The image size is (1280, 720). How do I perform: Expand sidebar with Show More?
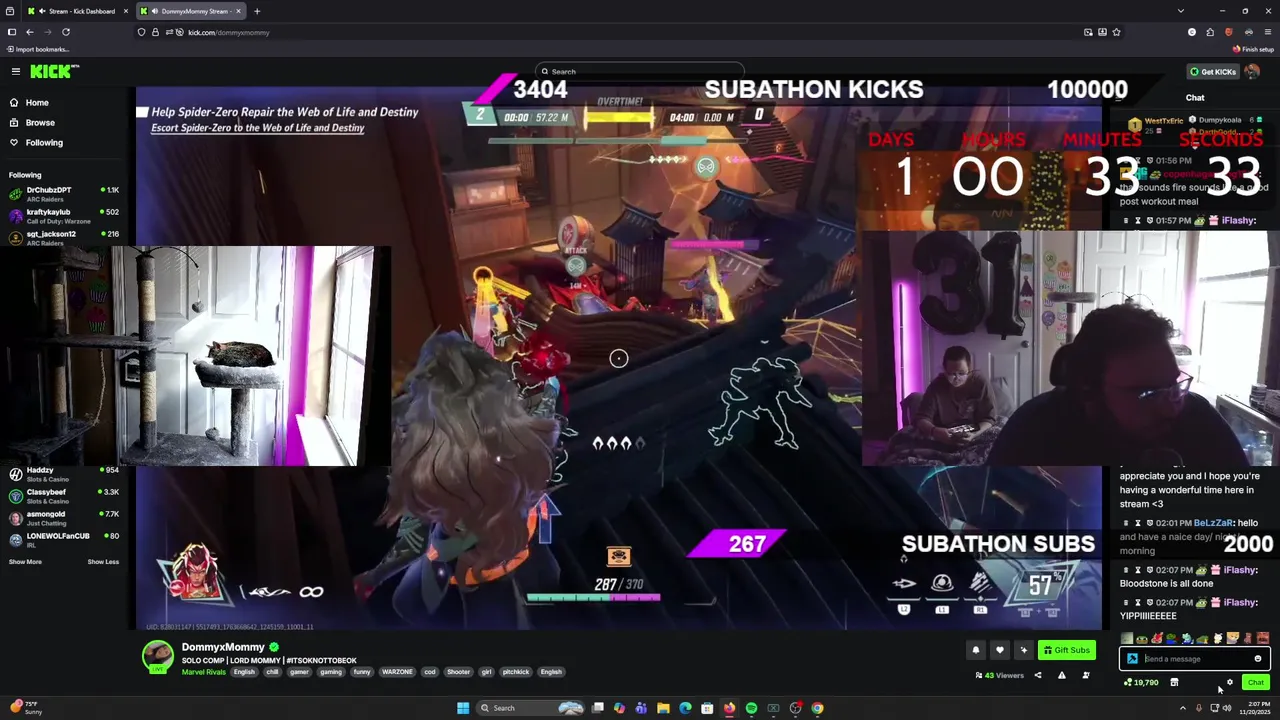(x=25, y=561)
